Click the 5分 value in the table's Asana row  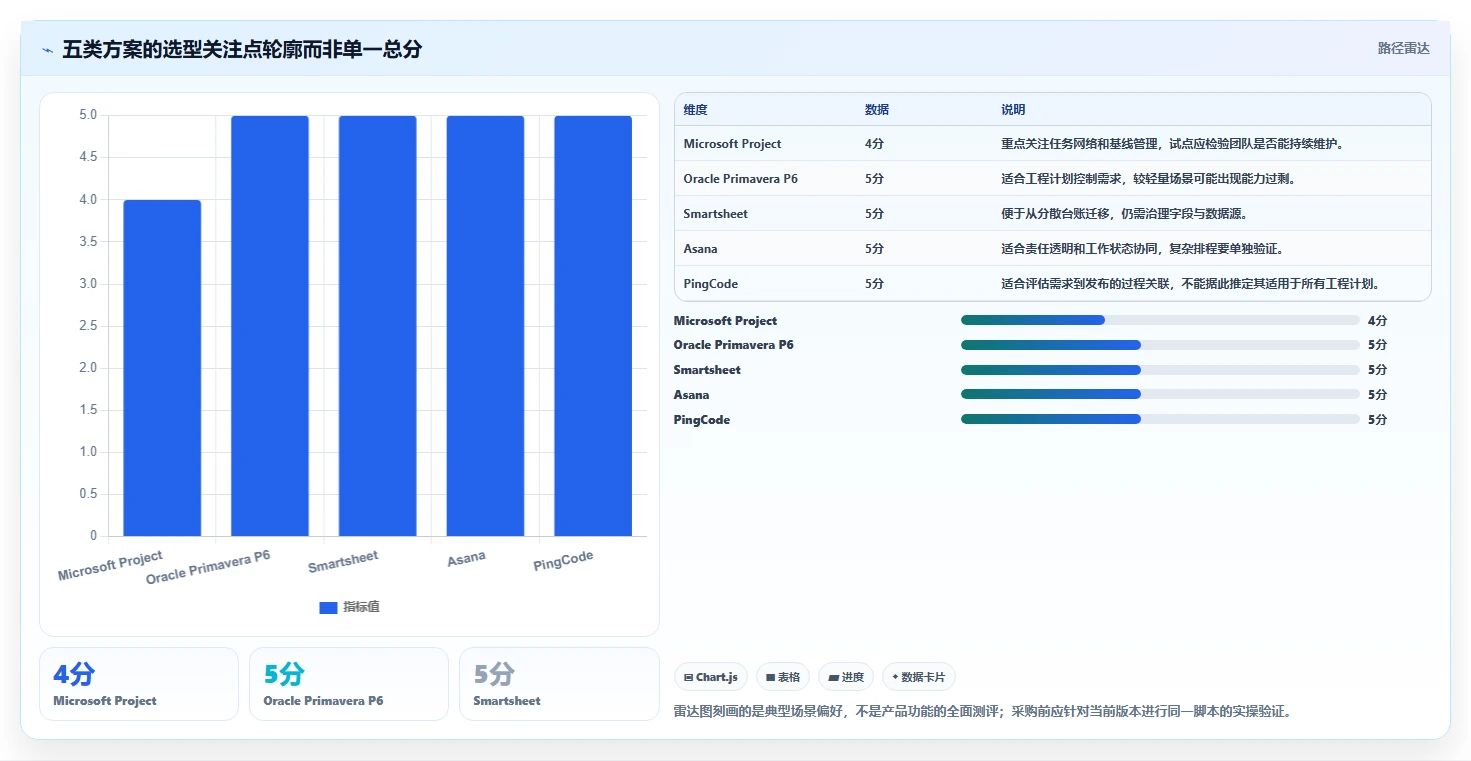(x=874, y=249)
